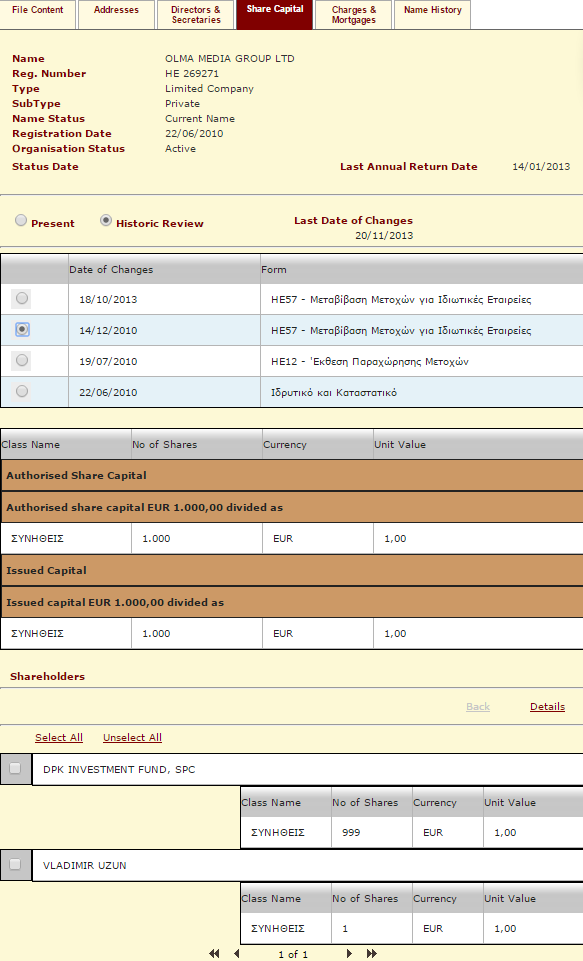Click the Ιδρυτικό και Καταστατικό form entry
The height and width of the screenshot is (961, 583).
click(x=334, y=392)
